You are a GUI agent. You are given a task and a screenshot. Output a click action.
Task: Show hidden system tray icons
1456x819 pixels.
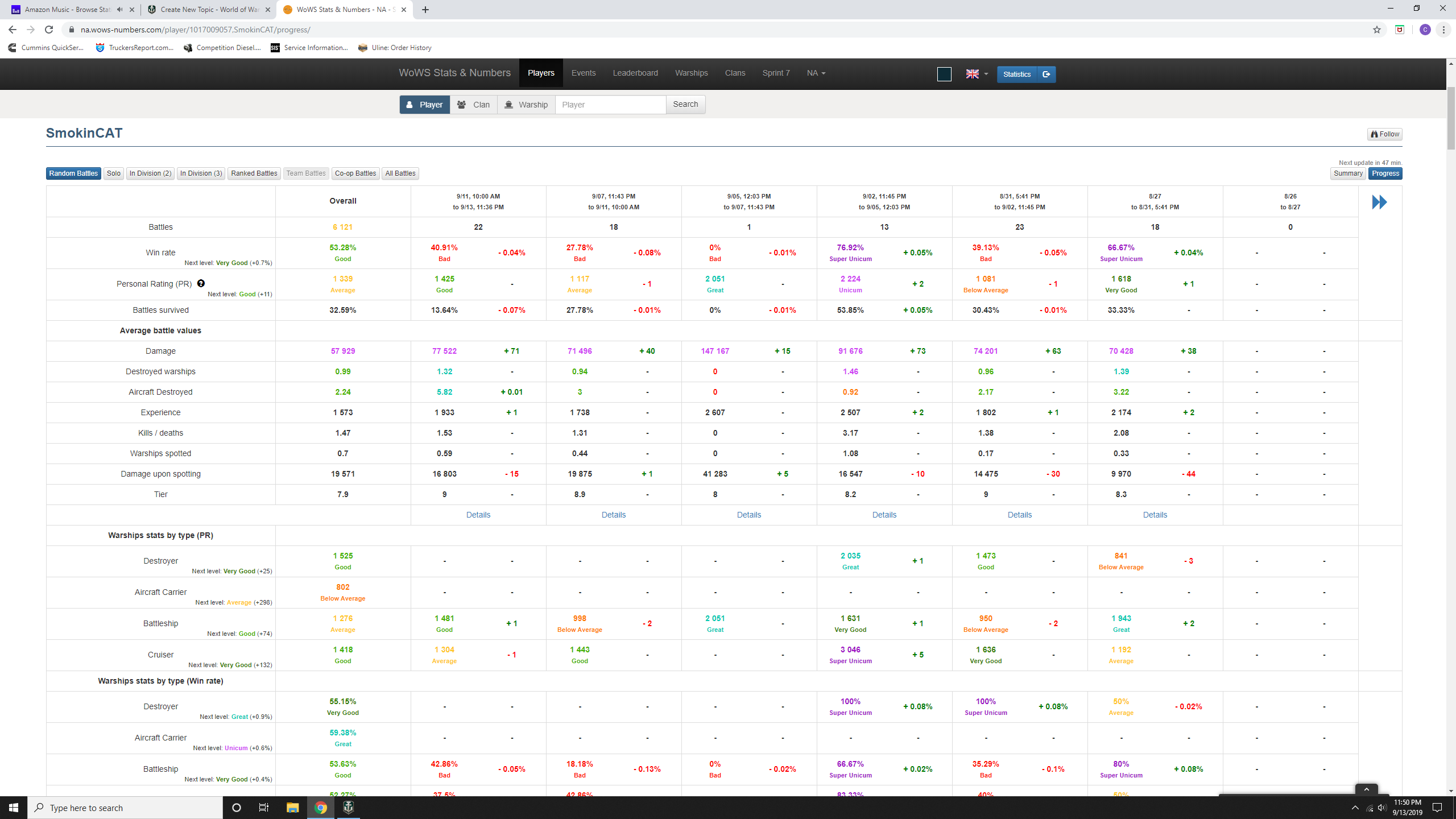[1355, 808]
